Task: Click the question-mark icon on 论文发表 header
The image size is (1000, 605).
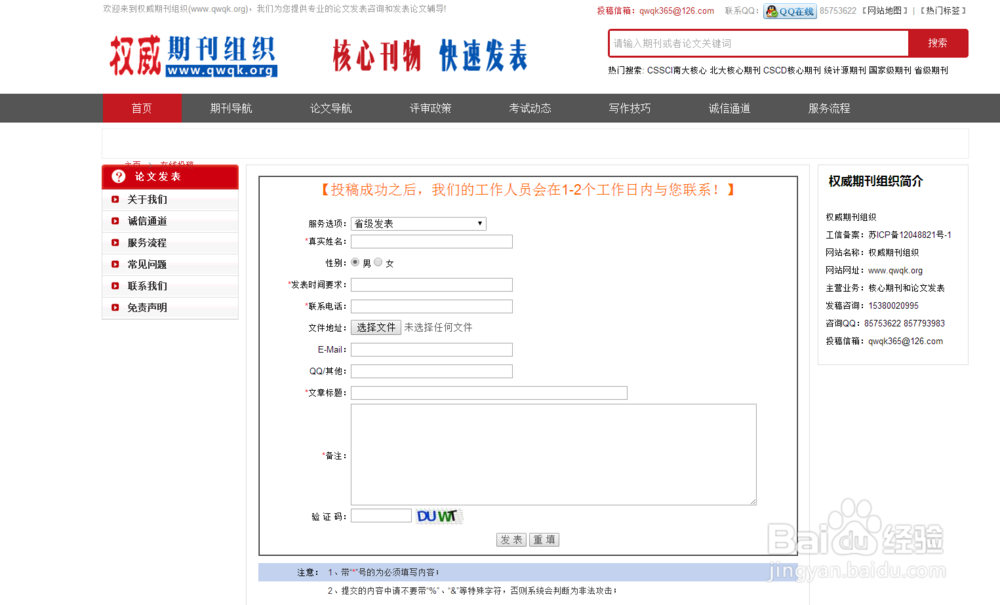Action: coord(118,176)
